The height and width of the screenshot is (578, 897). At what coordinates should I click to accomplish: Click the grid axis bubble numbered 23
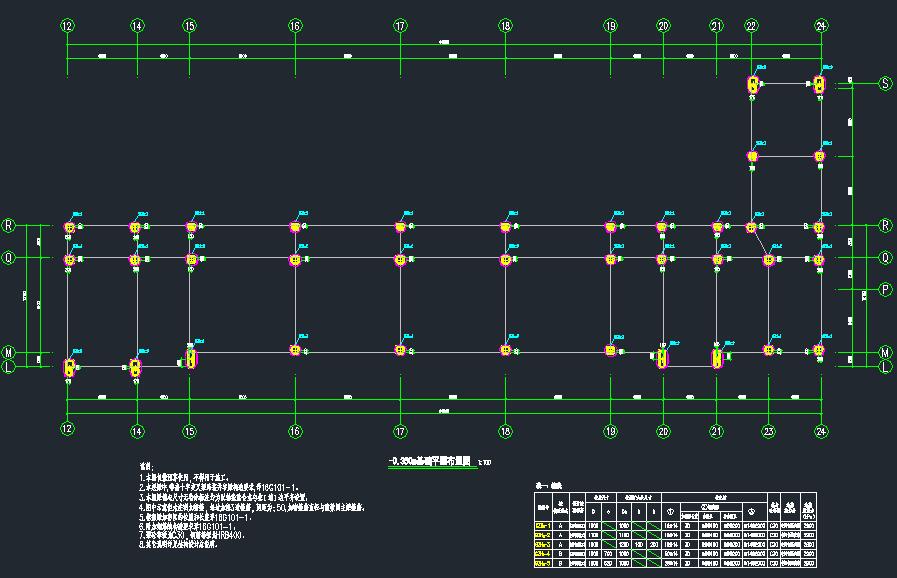(768, 430)
